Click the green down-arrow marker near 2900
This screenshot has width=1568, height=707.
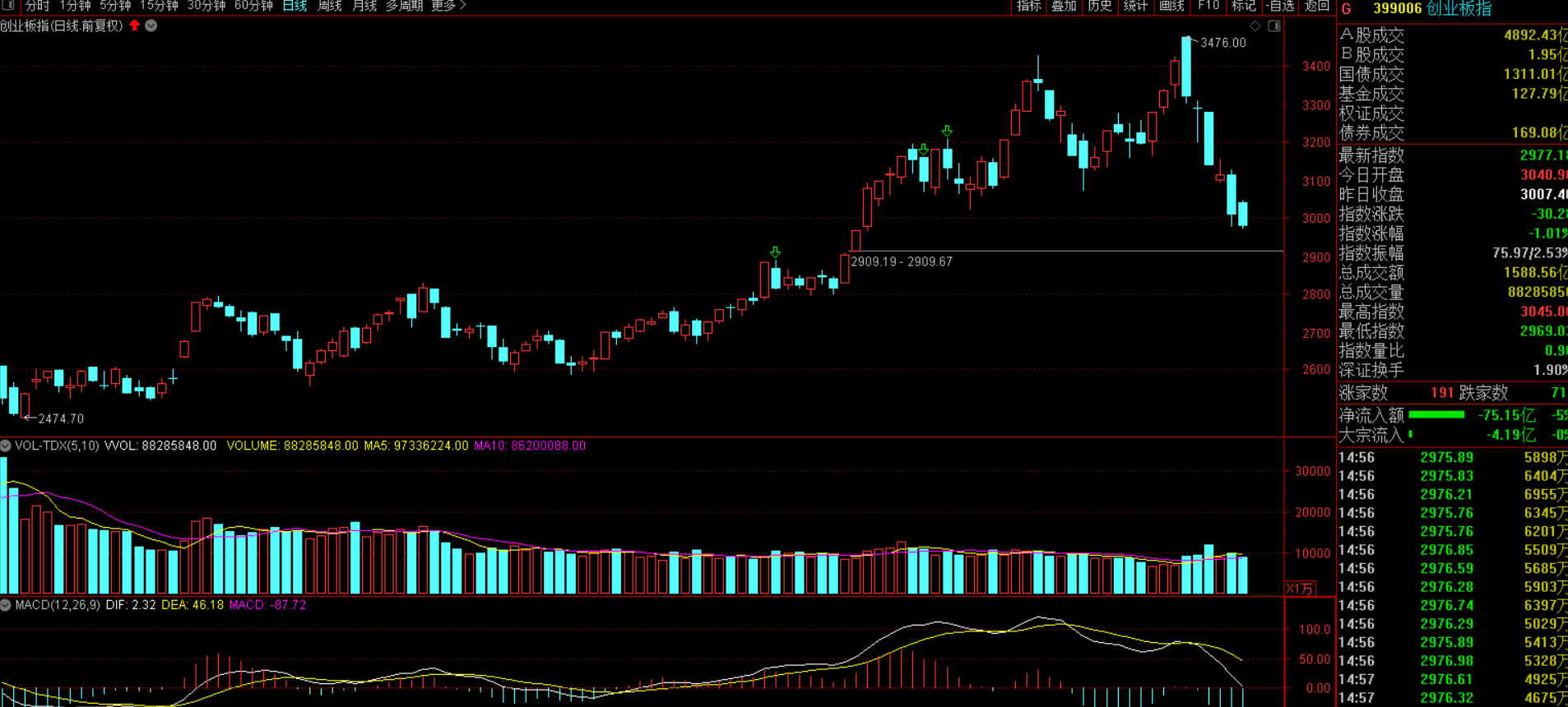tap(775, 252)
